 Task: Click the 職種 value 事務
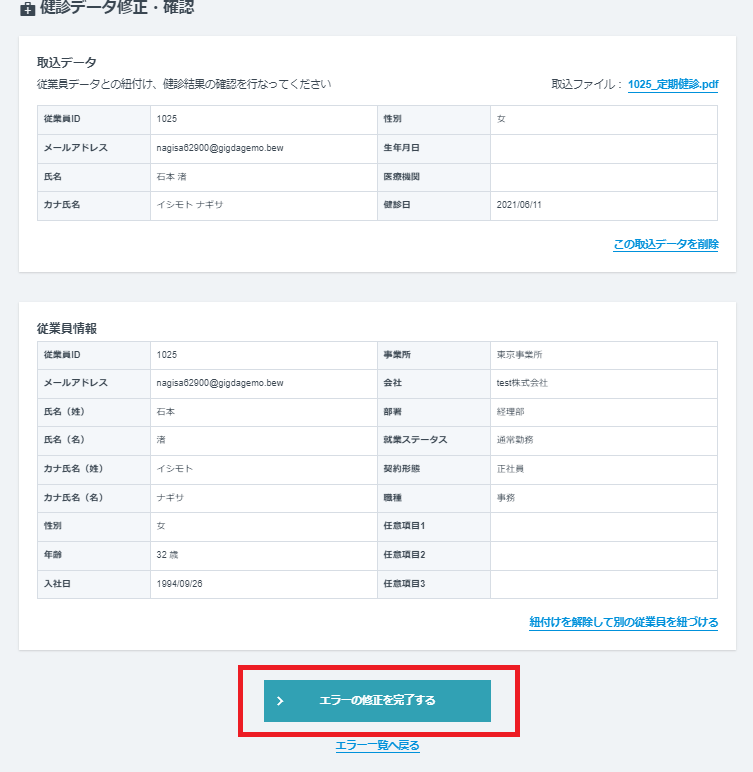tap(506, 498)
